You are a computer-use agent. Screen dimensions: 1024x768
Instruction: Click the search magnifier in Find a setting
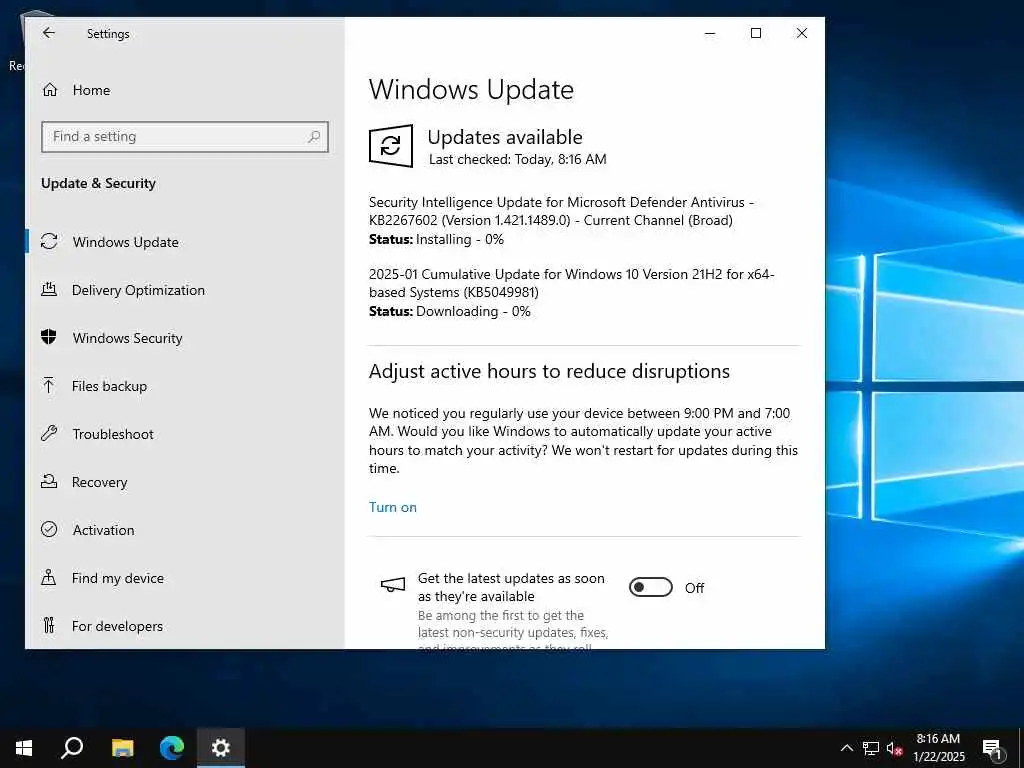click(314, 136)
